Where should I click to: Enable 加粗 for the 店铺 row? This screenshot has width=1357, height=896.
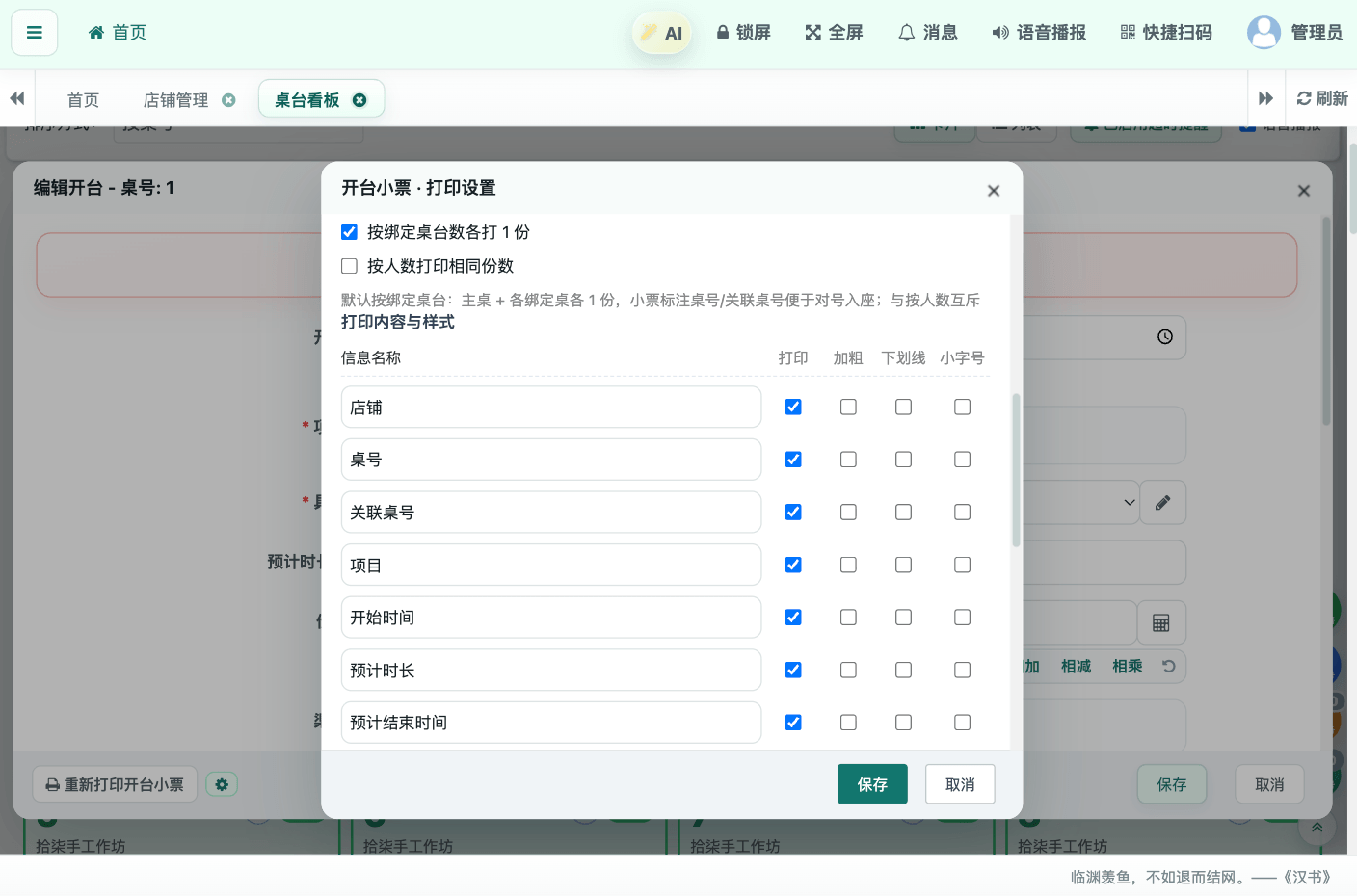(x=848, y=407)
